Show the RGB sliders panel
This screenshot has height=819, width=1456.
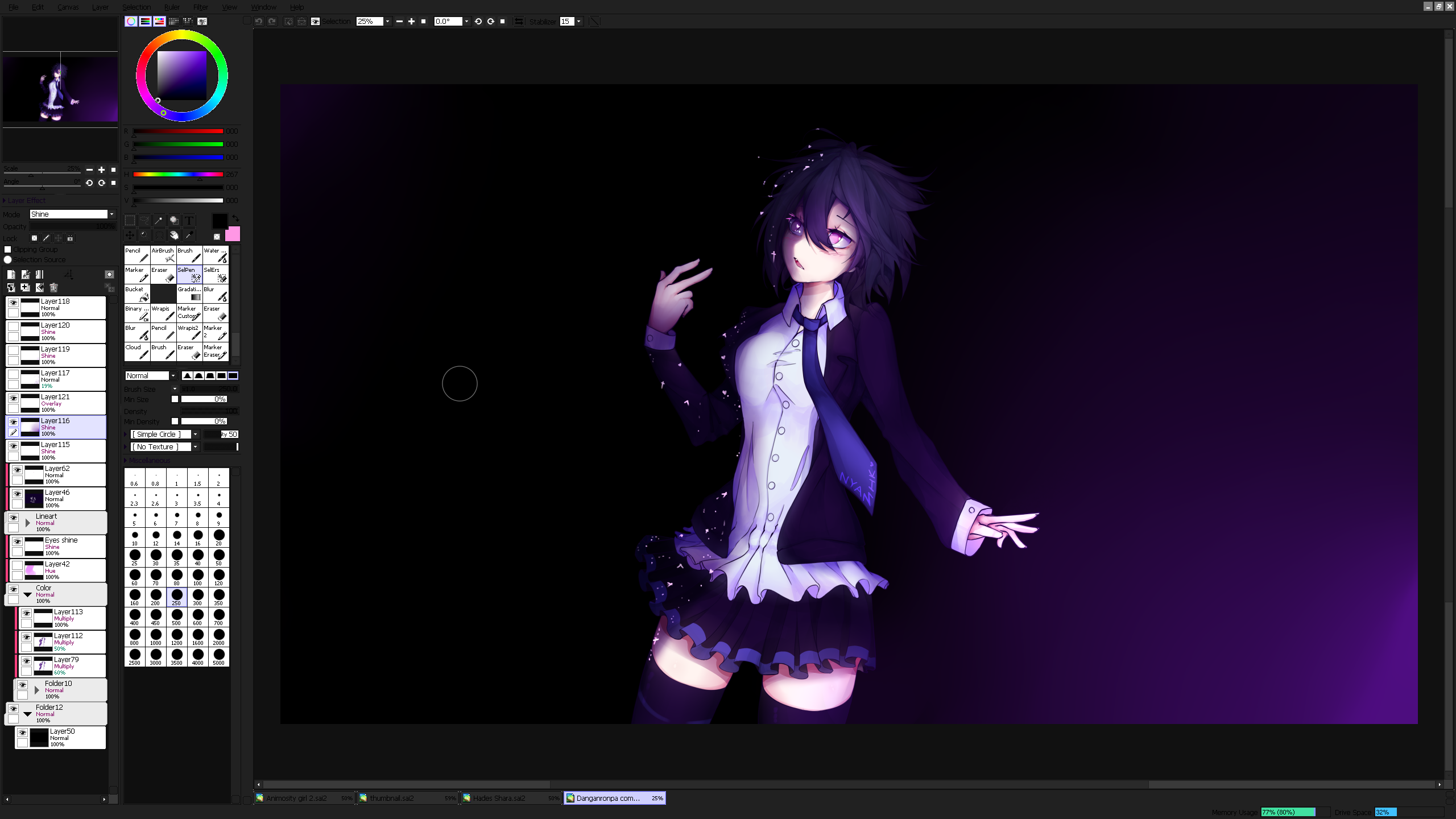(x=145, y=21)
